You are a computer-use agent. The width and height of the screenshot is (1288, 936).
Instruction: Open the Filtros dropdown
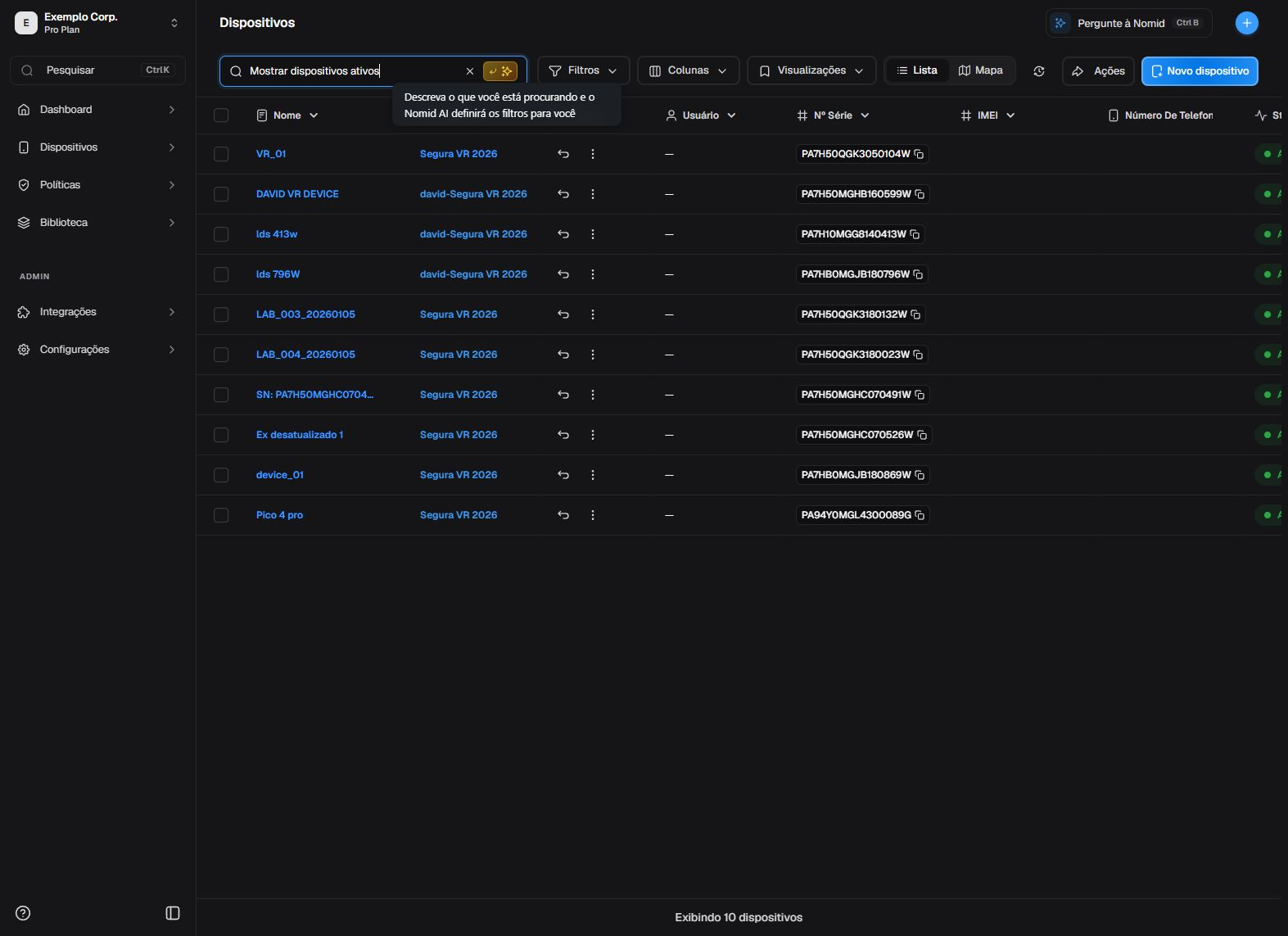point(583,70)
